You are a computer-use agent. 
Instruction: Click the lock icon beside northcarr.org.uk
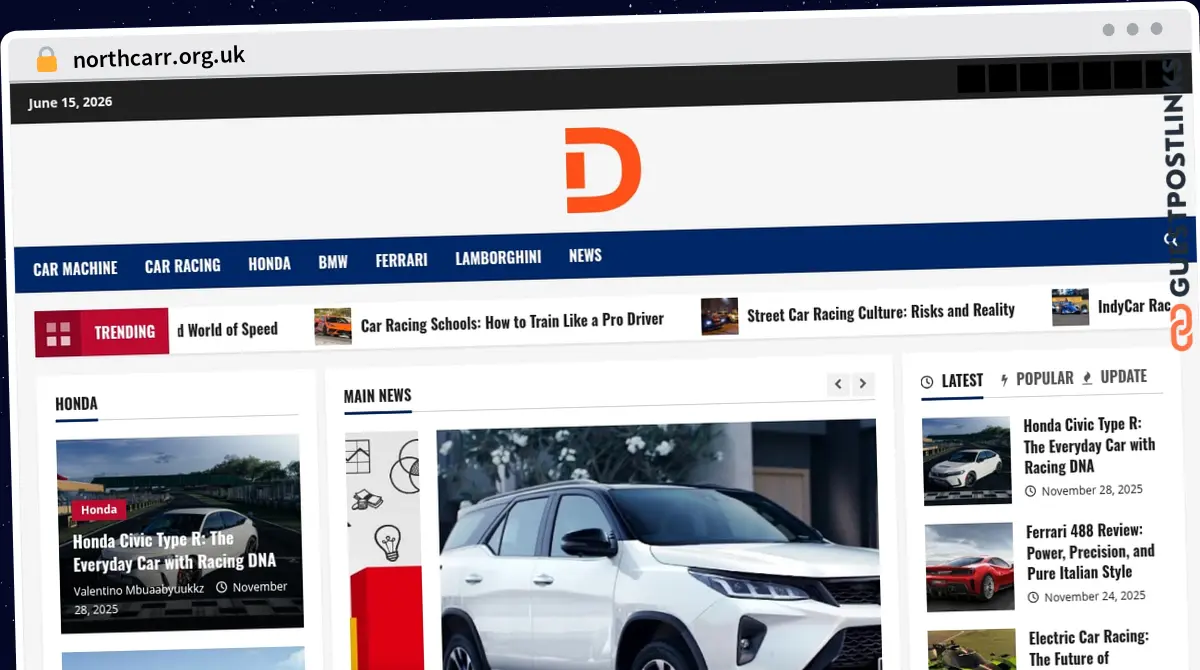46,59
